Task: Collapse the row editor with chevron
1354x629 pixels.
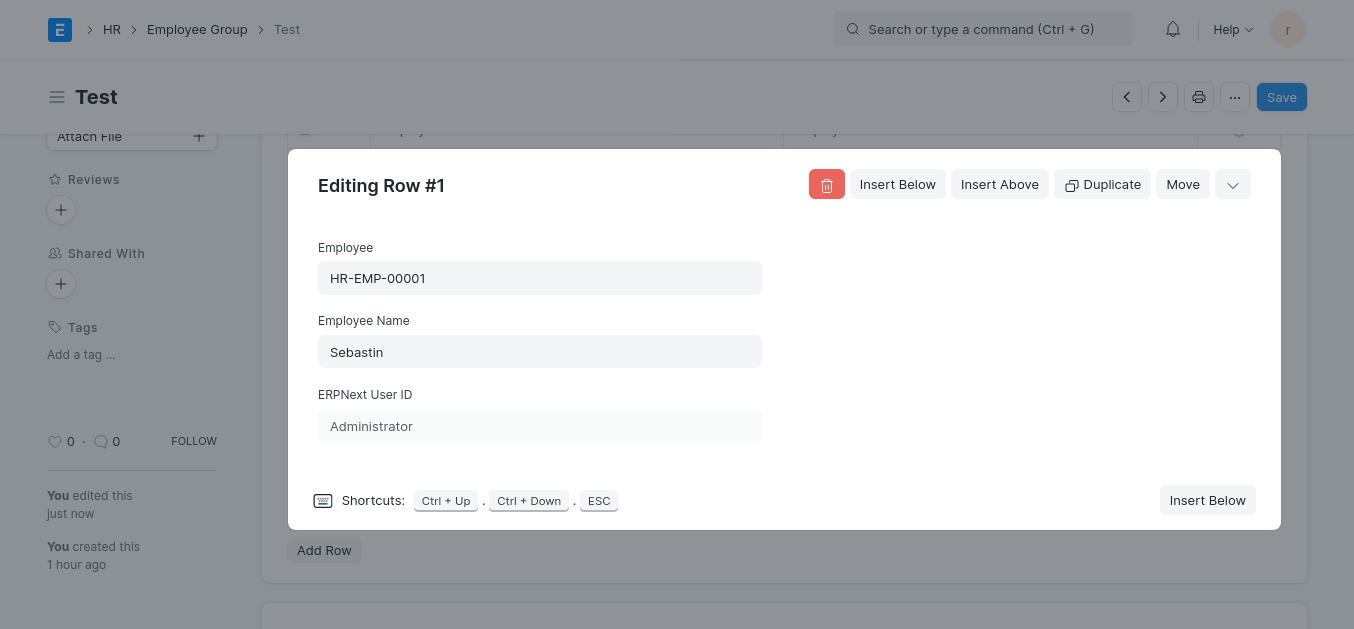Action: 1232,185
